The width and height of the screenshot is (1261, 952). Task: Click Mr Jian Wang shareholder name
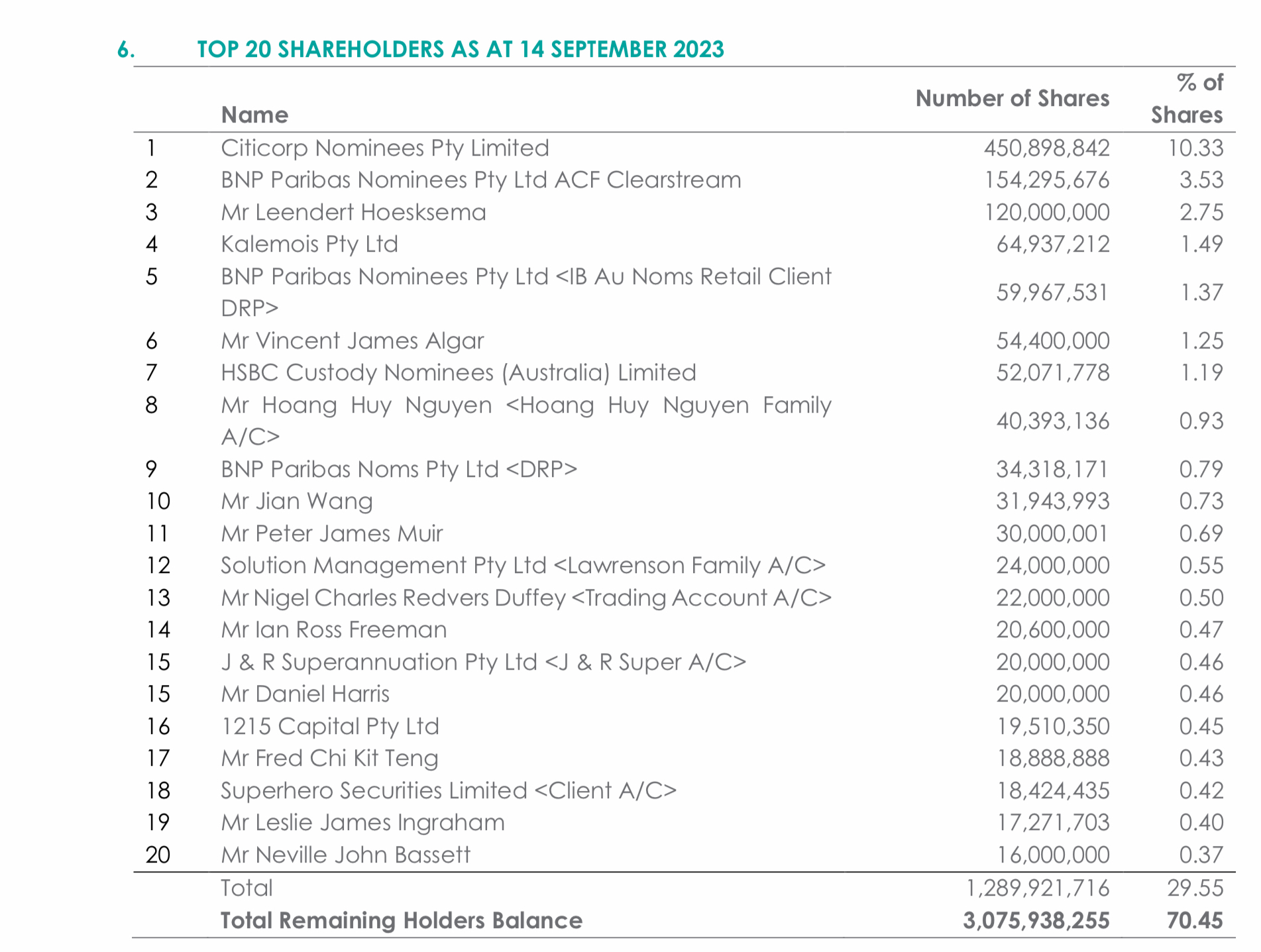pyautogui.click(x=297, y=501)
